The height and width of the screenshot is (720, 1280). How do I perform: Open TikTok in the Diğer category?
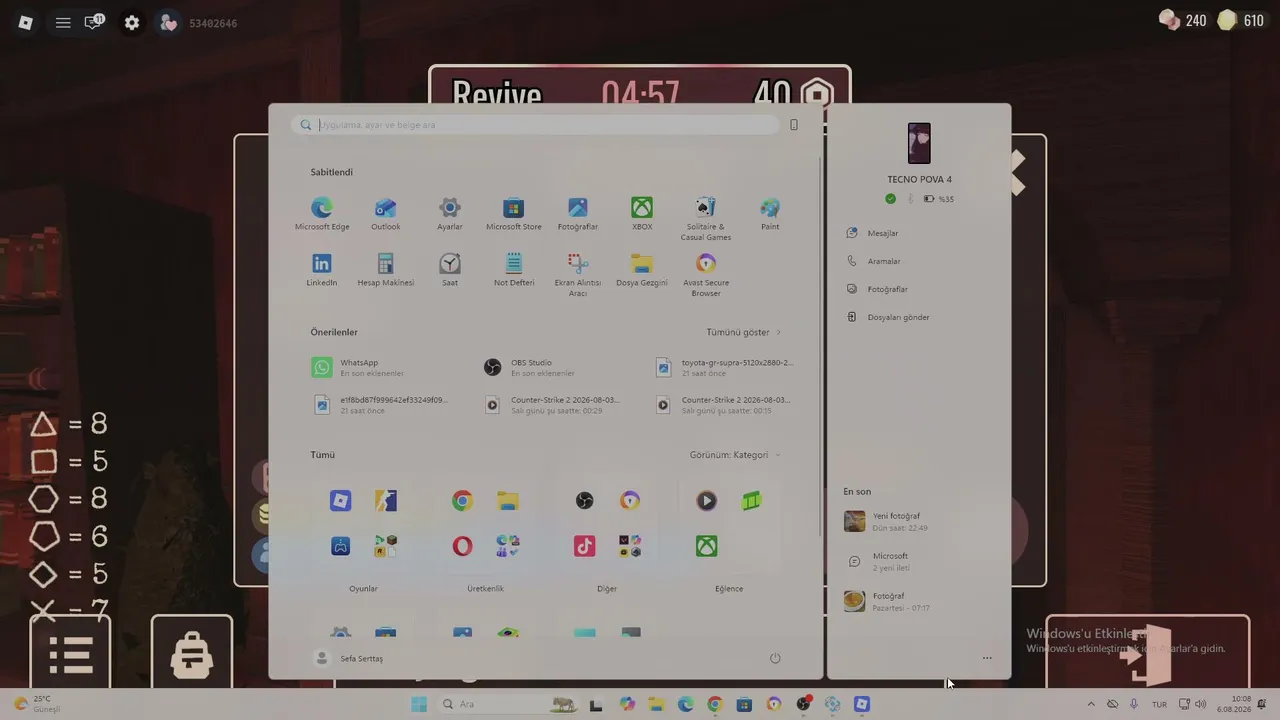(585, 546)
